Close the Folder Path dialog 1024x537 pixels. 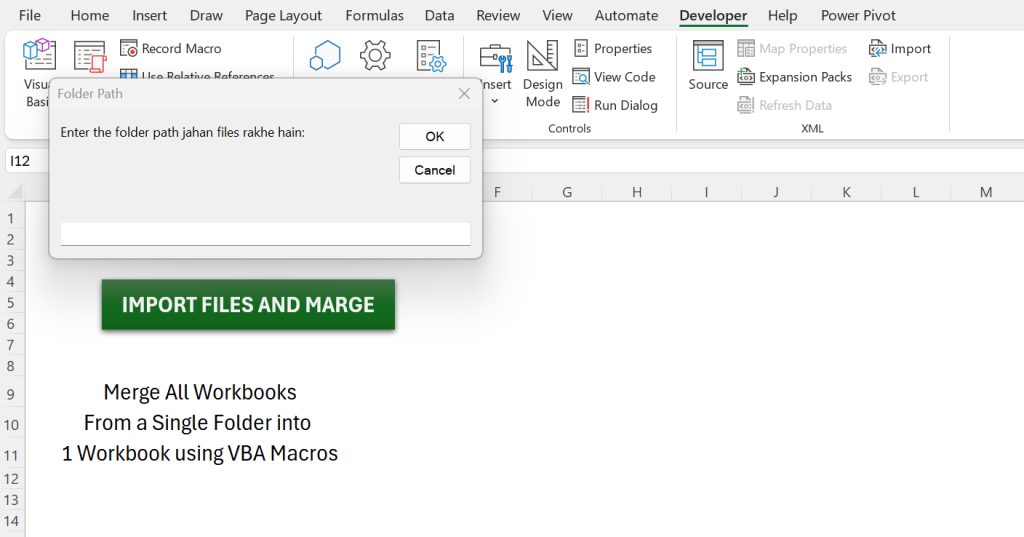tap(464, 93)
